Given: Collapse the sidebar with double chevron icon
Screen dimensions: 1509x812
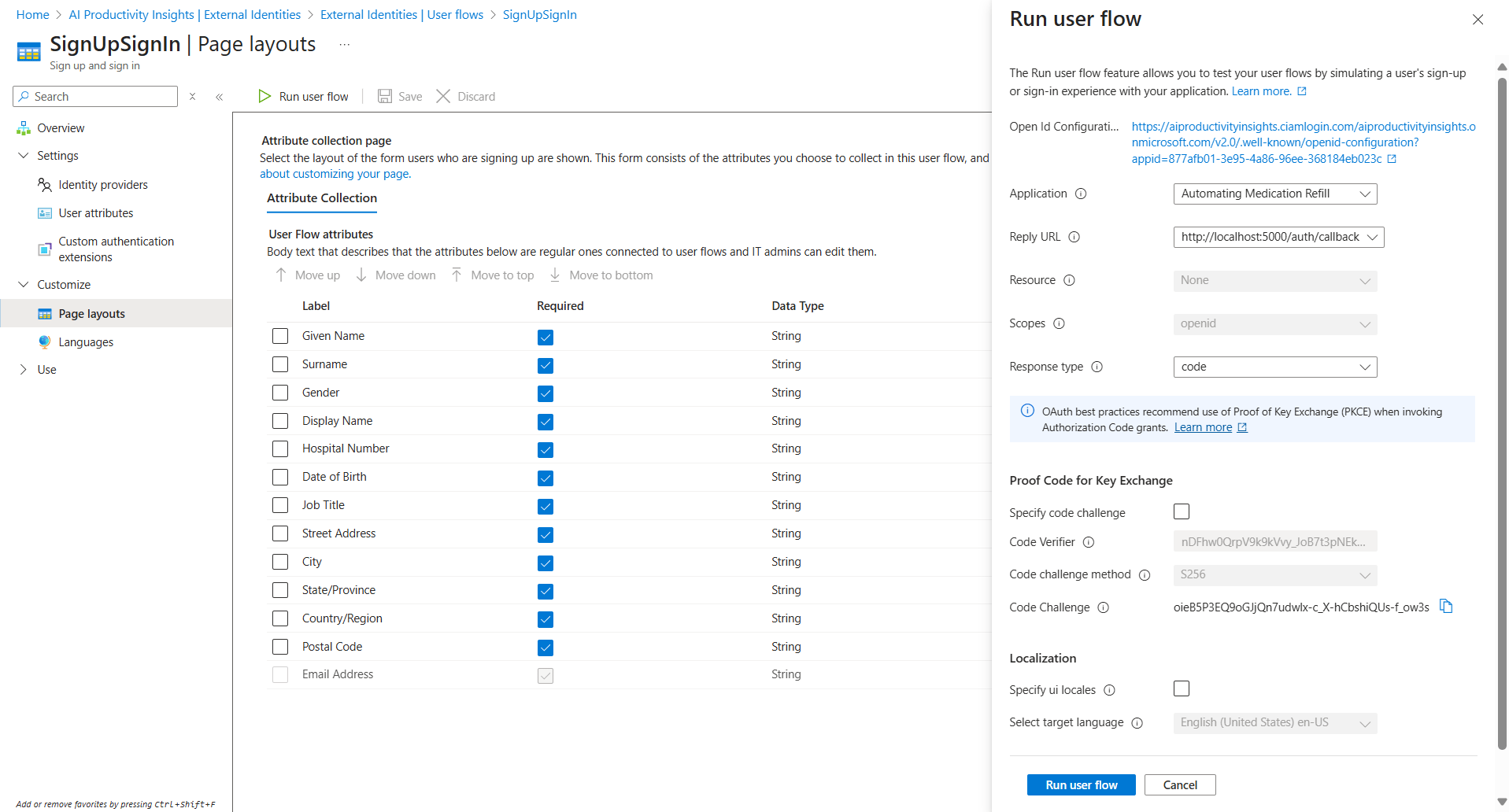Looking at the screenshot, I should point(219,97).
